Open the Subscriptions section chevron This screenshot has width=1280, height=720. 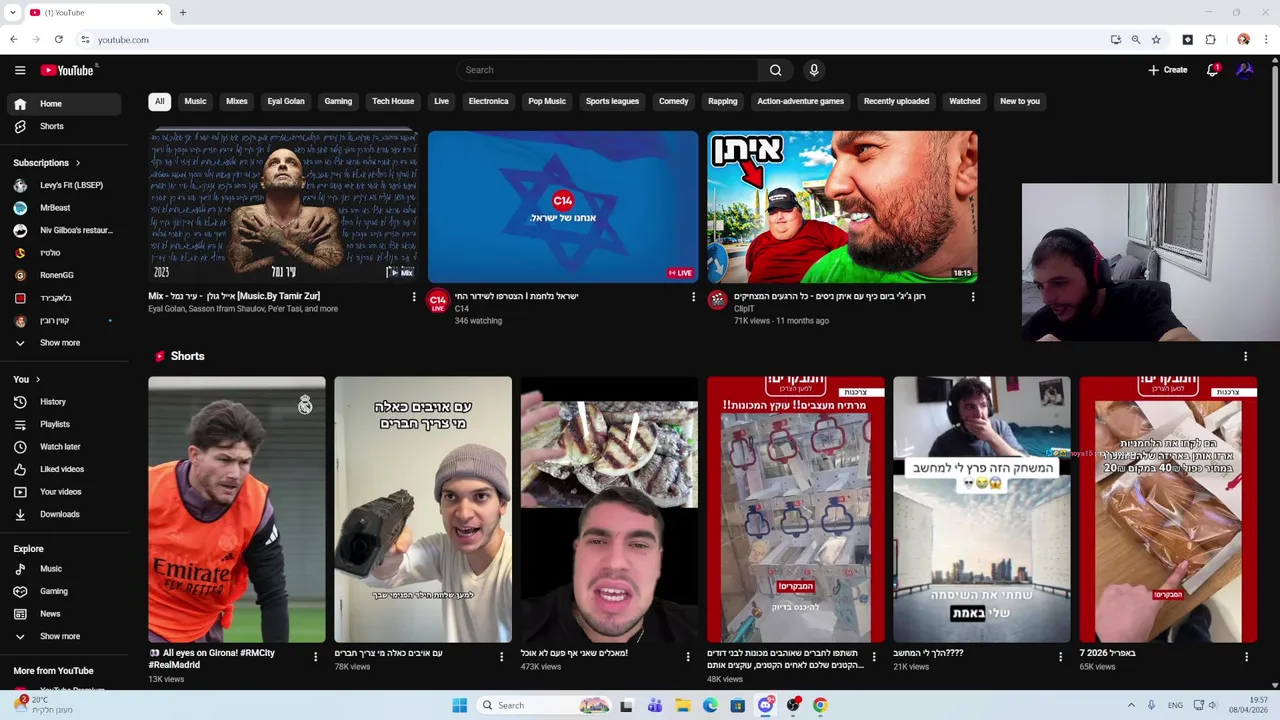tap(77, 163)
